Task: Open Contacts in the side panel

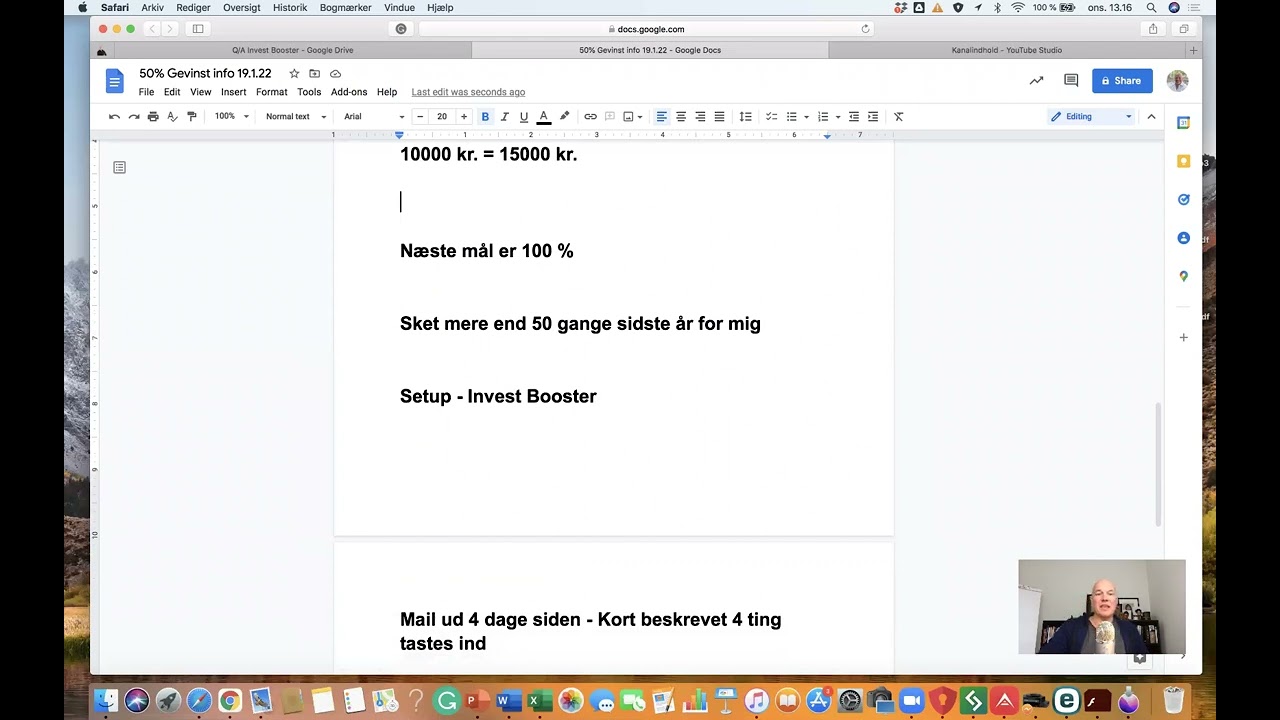Action: pyautogui.click(x=1184, y=238)
